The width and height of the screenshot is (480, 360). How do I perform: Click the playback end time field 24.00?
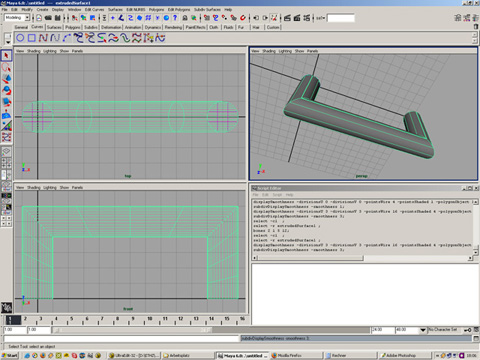click(382, 330)
